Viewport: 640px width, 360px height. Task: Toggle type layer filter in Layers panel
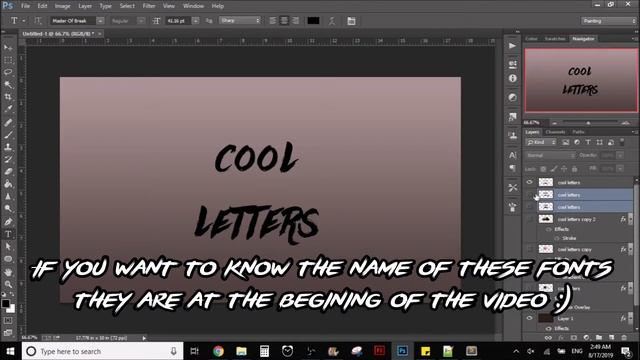pyautogui.click(x=588, y=142)
